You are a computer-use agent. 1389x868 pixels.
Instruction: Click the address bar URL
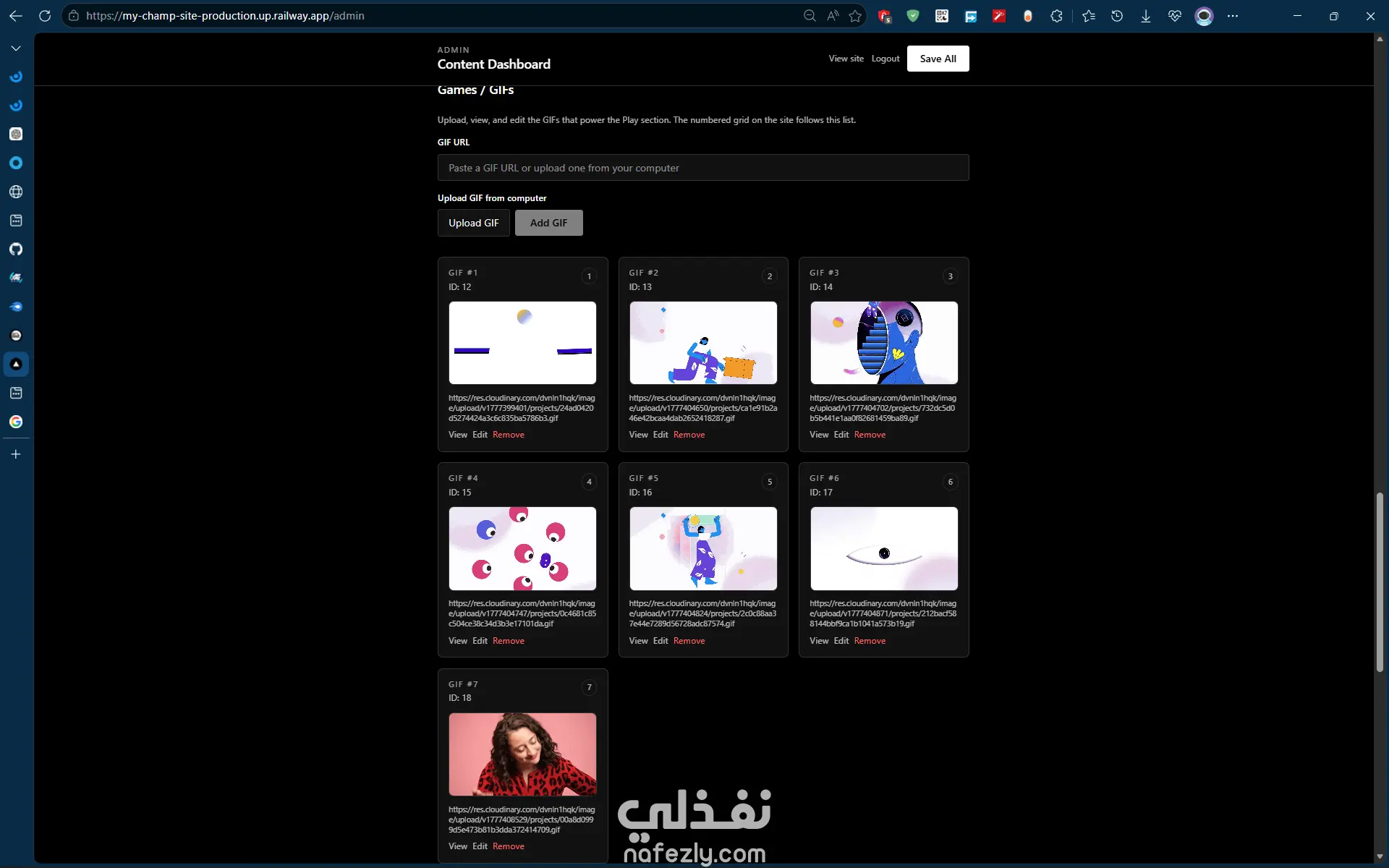[x=225, y=16]
